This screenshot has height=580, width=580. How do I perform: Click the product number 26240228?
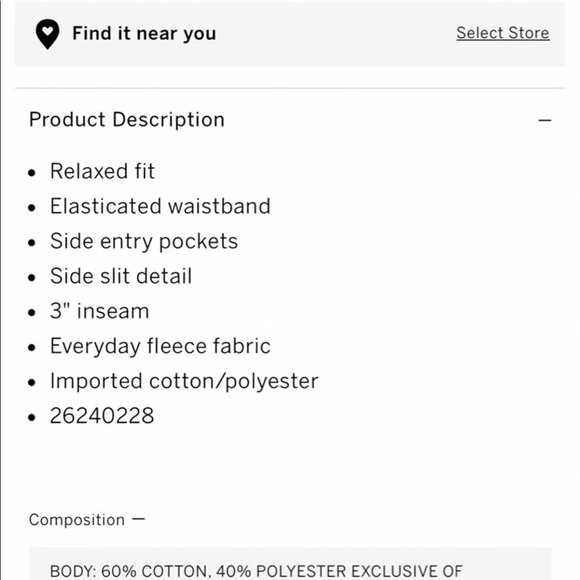coord(102,416)
